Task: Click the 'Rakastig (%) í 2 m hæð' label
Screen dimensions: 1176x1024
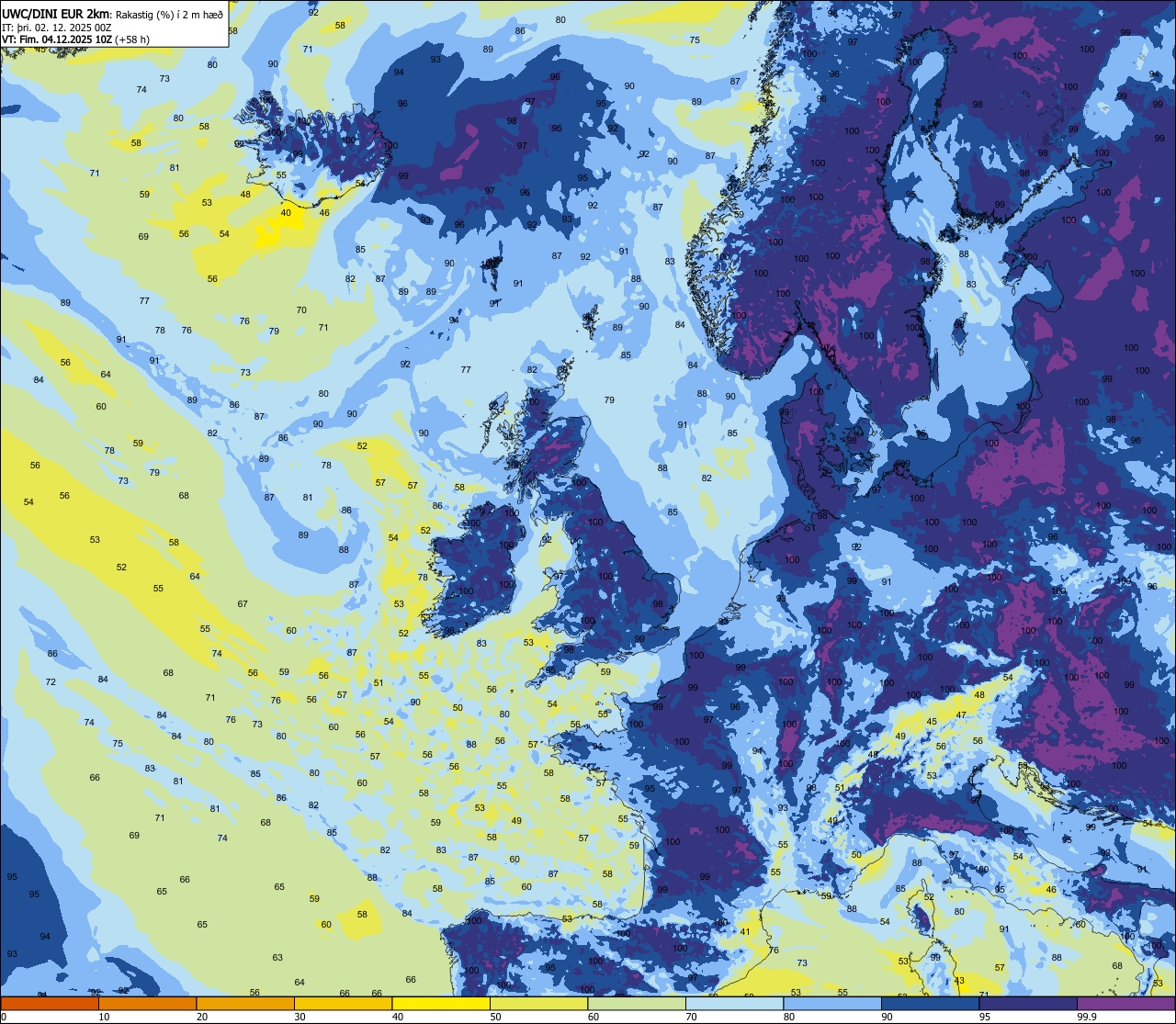Action: coord(169,14)
